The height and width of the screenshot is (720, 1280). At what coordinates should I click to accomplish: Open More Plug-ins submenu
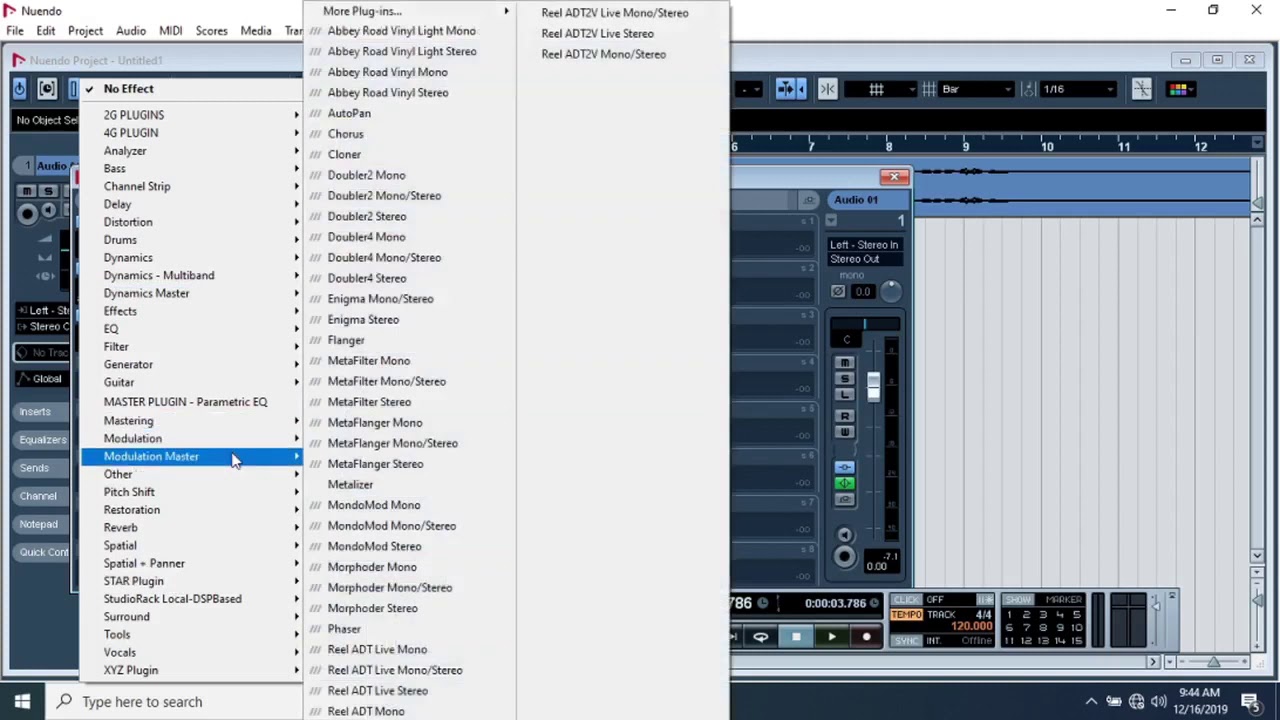tap(409, 11)
